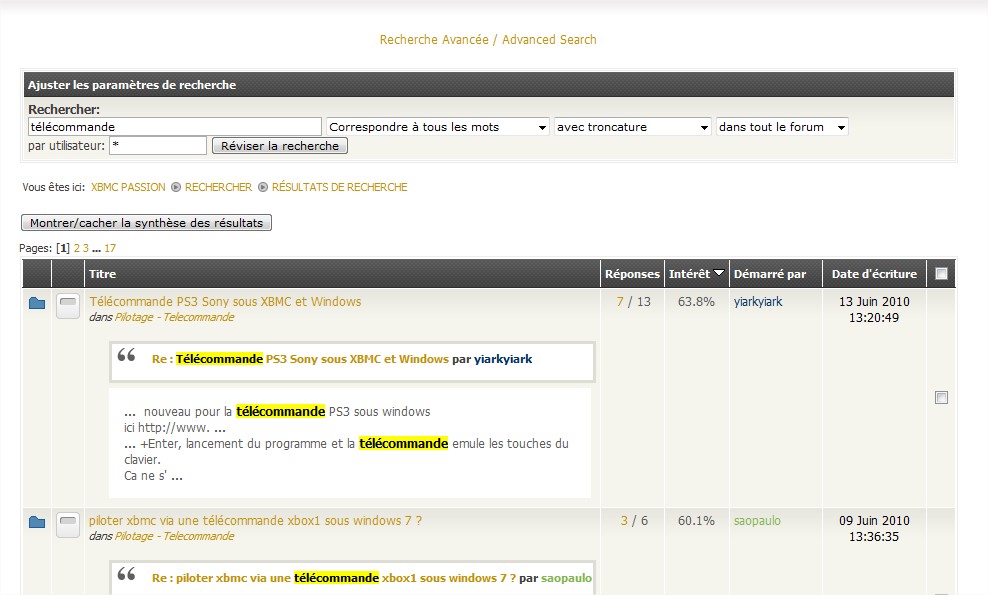Viewport: 988px width, 595px height.
Task: Open yiarkyiark profile in Démarré par column
Action: 758,302
